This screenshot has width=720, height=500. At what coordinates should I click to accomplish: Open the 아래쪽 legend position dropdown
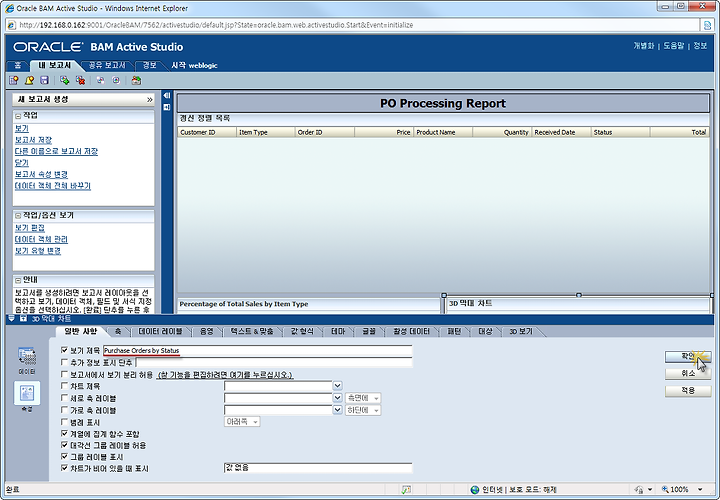point(242,421)
